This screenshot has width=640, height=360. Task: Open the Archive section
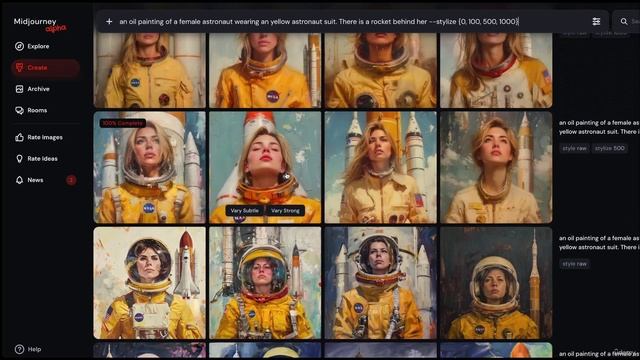click(38, 89)
